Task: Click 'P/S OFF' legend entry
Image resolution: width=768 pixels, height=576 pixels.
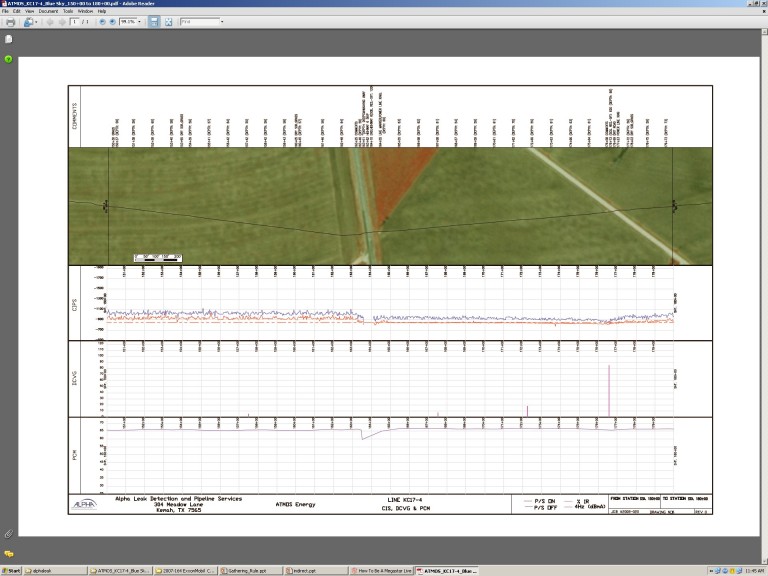Action: coord(540,508)
